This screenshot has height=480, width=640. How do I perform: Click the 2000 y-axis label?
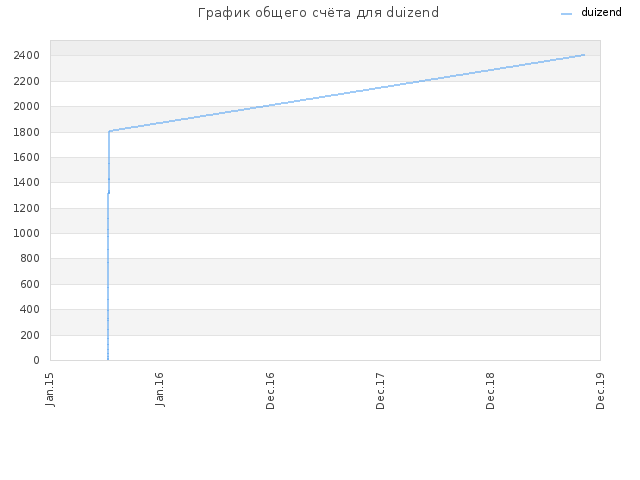(x=27, y=107)
